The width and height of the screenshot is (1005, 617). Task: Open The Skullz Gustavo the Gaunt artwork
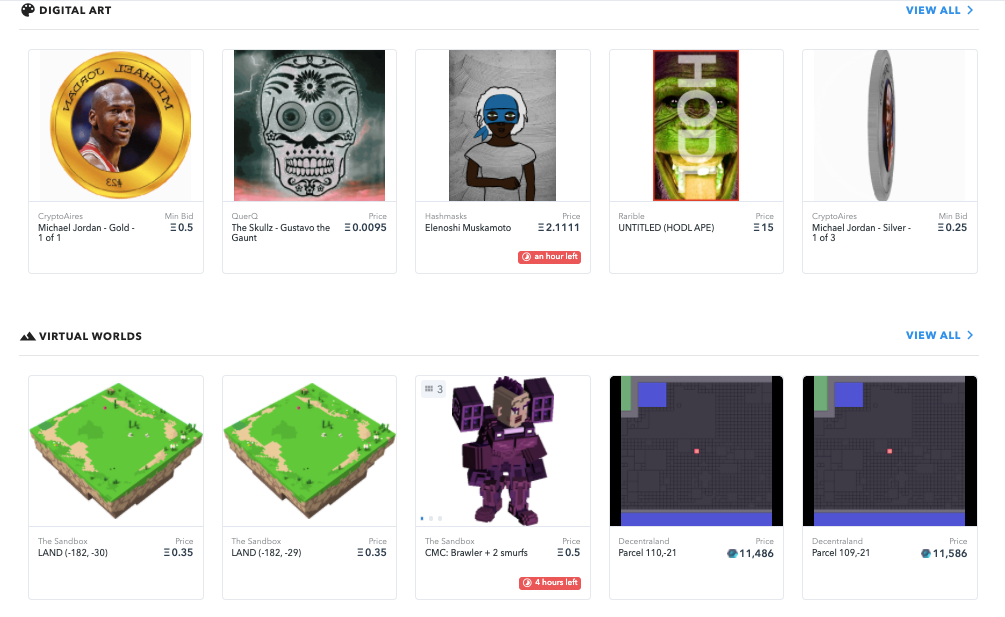(310, 126)
